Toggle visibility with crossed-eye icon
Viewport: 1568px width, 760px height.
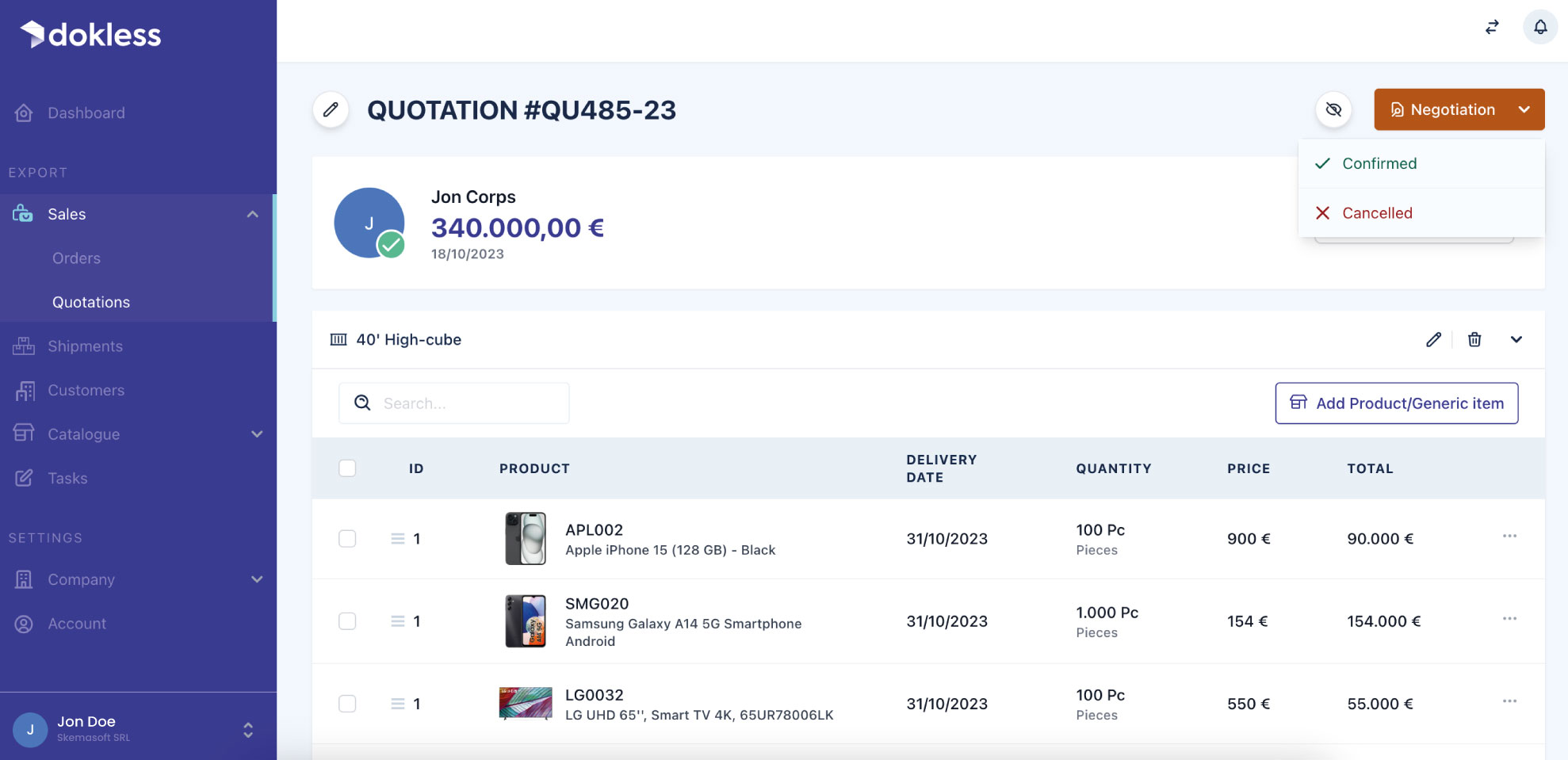tap(1333, 110)
